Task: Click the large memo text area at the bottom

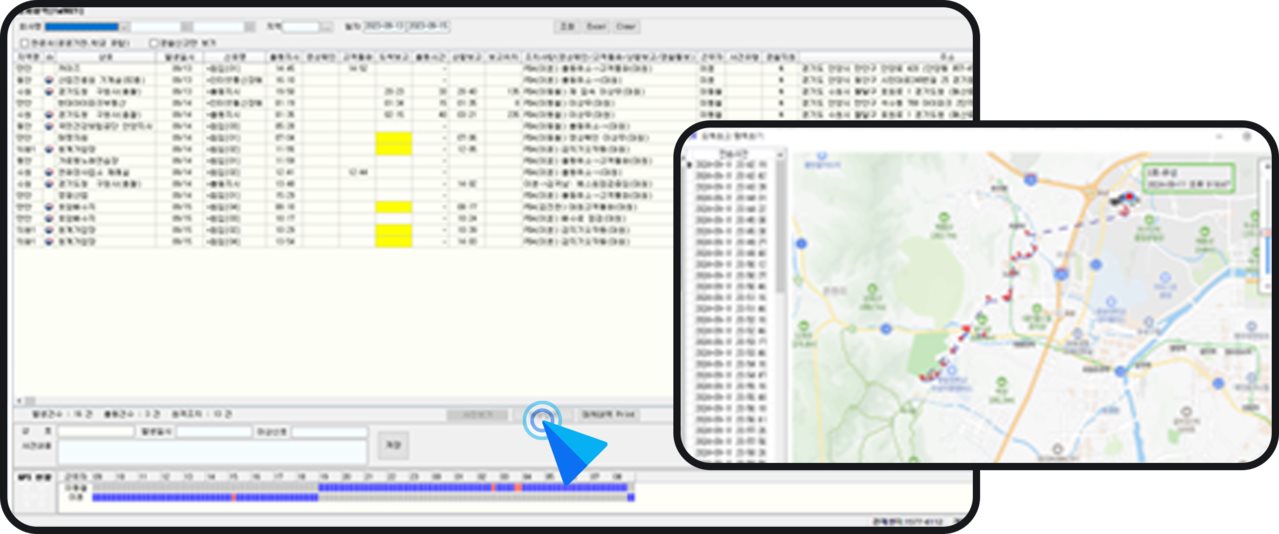Action: tap(212, 452)
